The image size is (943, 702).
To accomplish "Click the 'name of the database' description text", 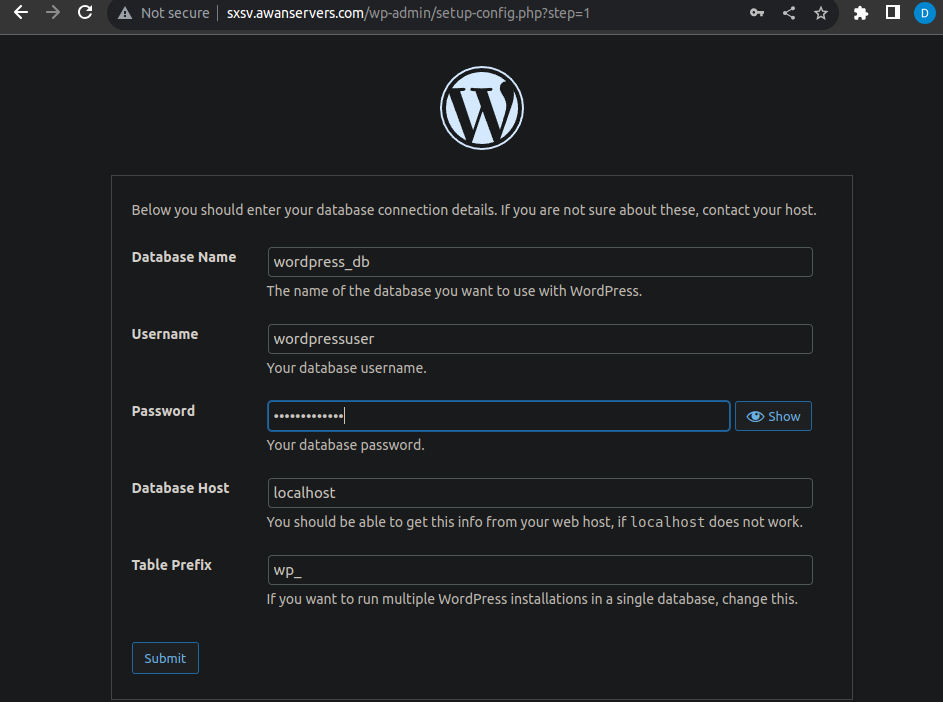I will [x=454, y=291].
